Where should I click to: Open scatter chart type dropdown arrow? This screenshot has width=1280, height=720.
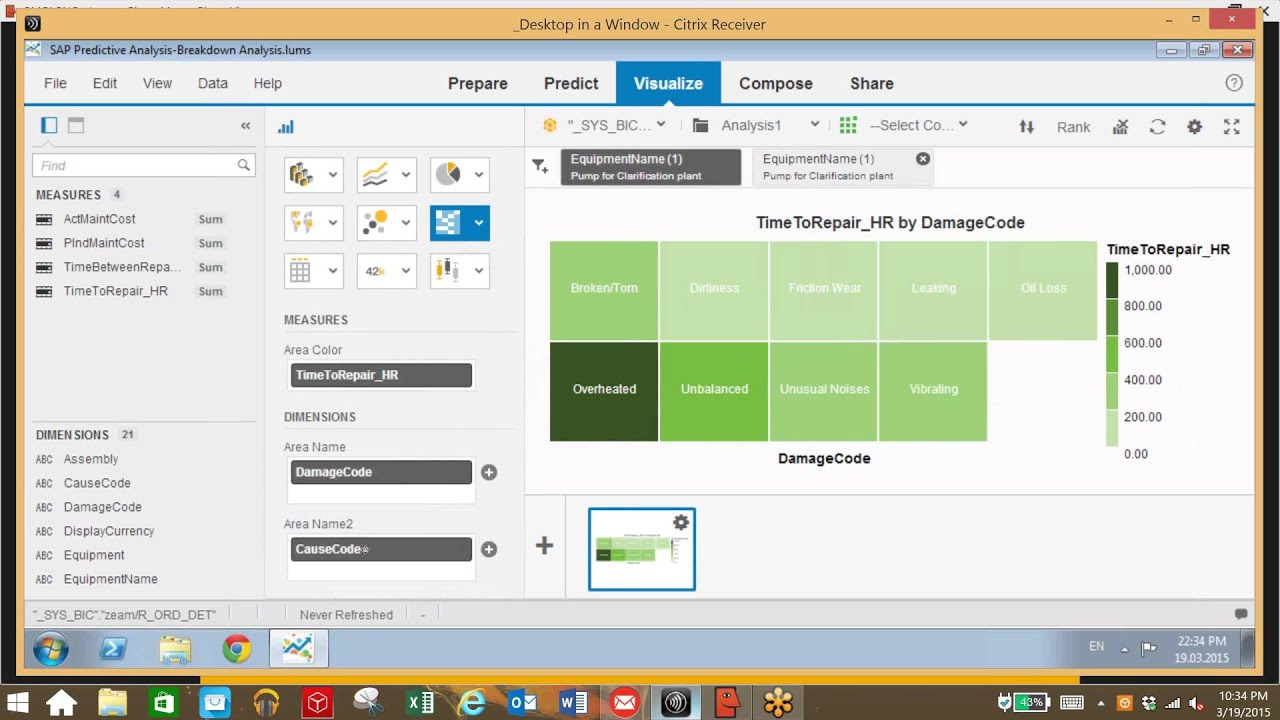click(x=406, y=223)
